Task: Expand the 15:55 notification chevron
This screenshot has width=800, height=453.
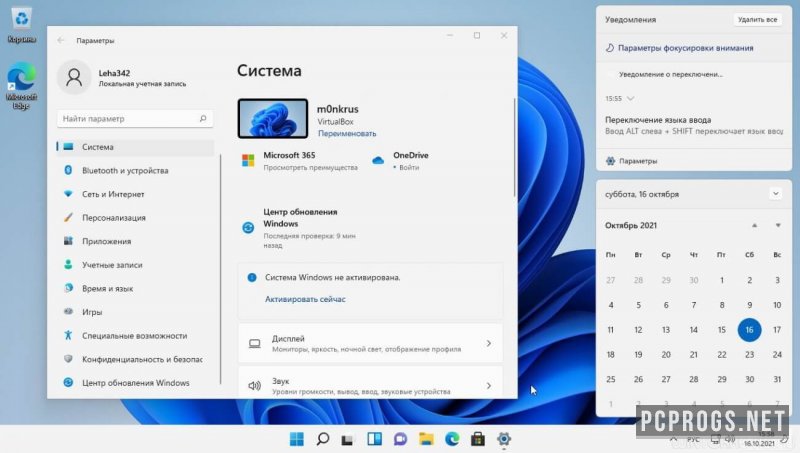Action: coord(631,98)
